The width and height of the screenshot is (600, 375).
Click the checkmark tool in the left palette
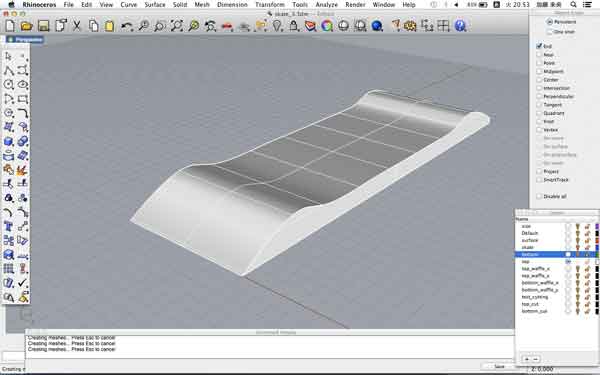point(23,283)
